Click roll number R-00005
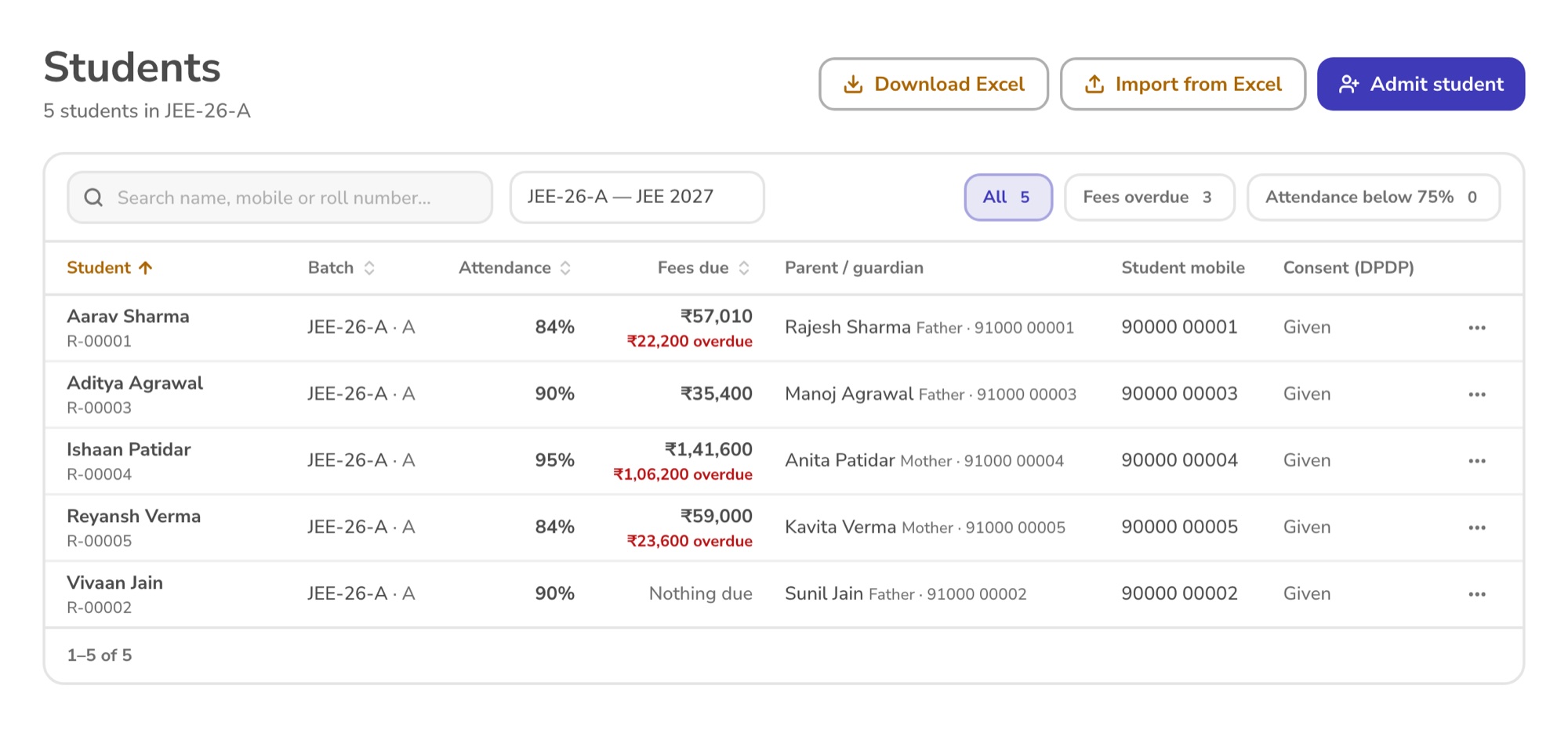The width and height of the screenshot is (1568, 729). coord(99,541)
